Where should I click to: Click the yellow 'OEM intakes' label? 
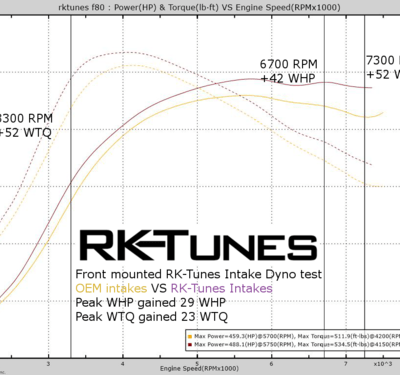click(x=111, y=288)
